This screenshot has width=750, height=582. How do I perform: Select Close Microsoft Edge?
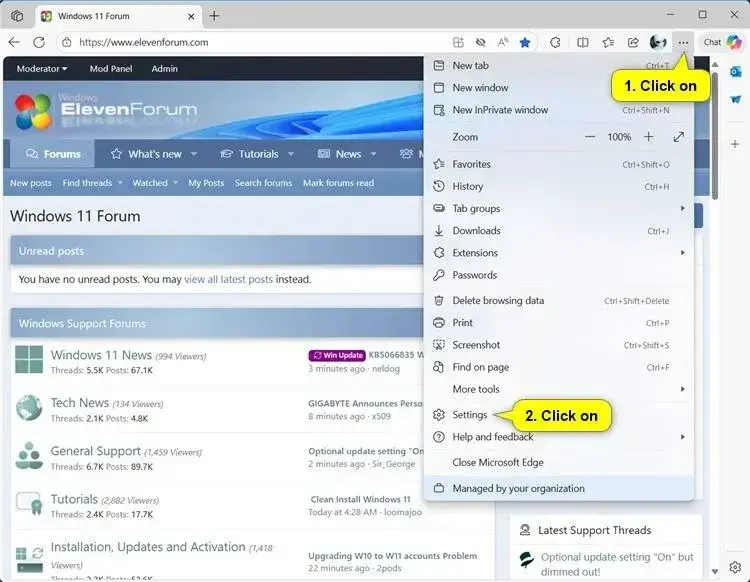(559, 462)
